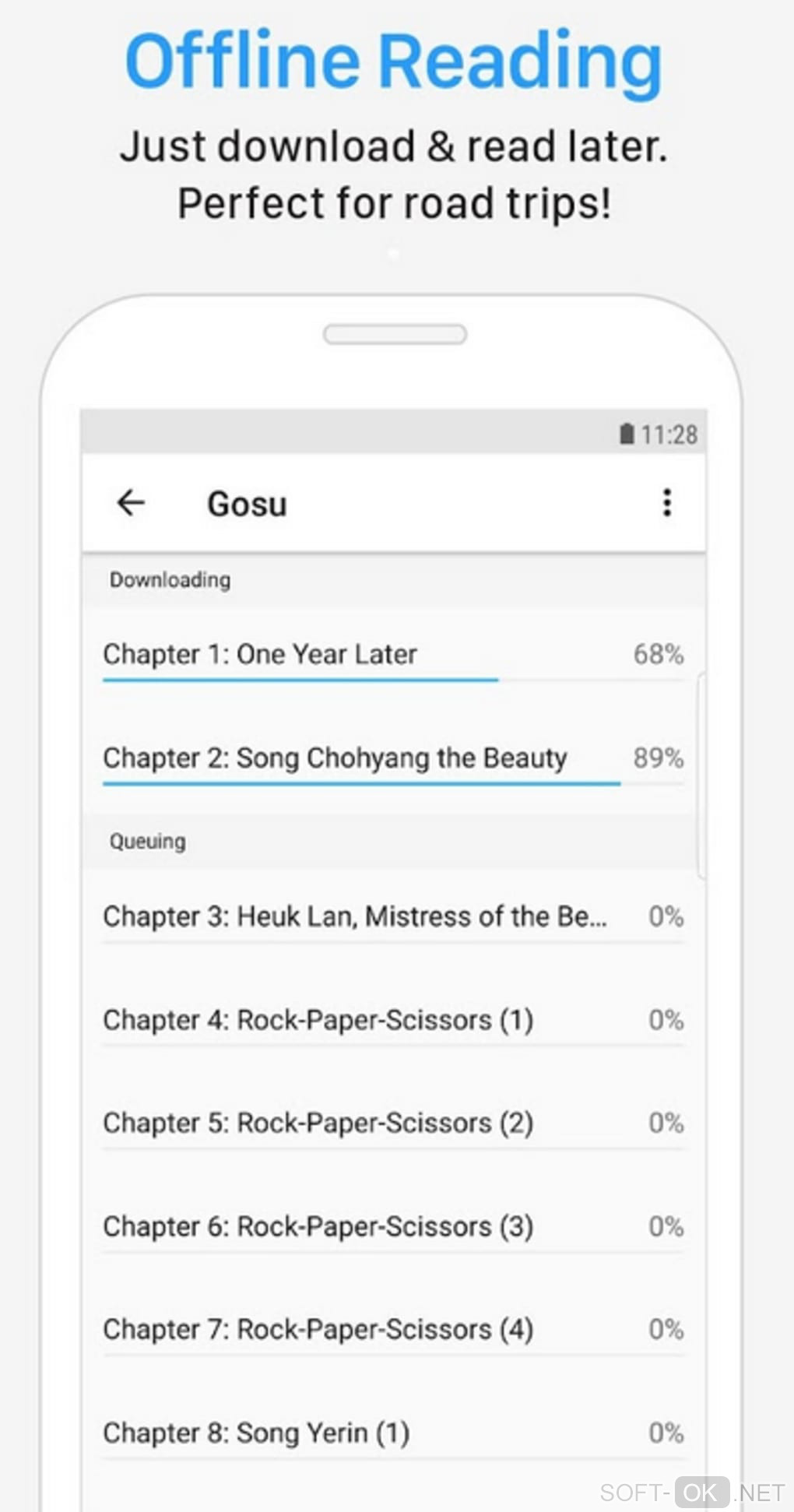
Task: Select the Gosu title text
Action: click(x=247, y=504)
